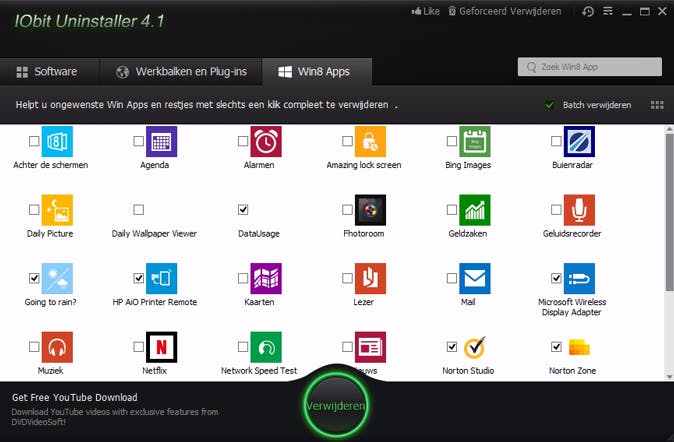Click the vertical scrollbar thumb
Image resolution: width=674 pixels, height=442 pixels.
point(669,212)
